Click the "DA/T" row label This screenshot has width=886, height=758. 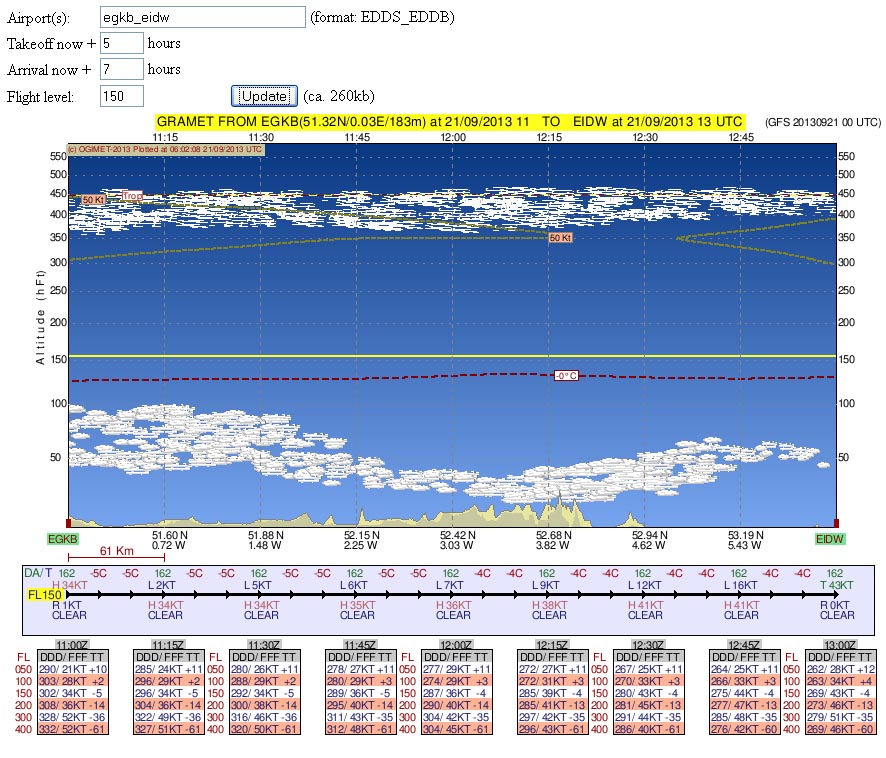pyautogui.click(x=38, y=573)
